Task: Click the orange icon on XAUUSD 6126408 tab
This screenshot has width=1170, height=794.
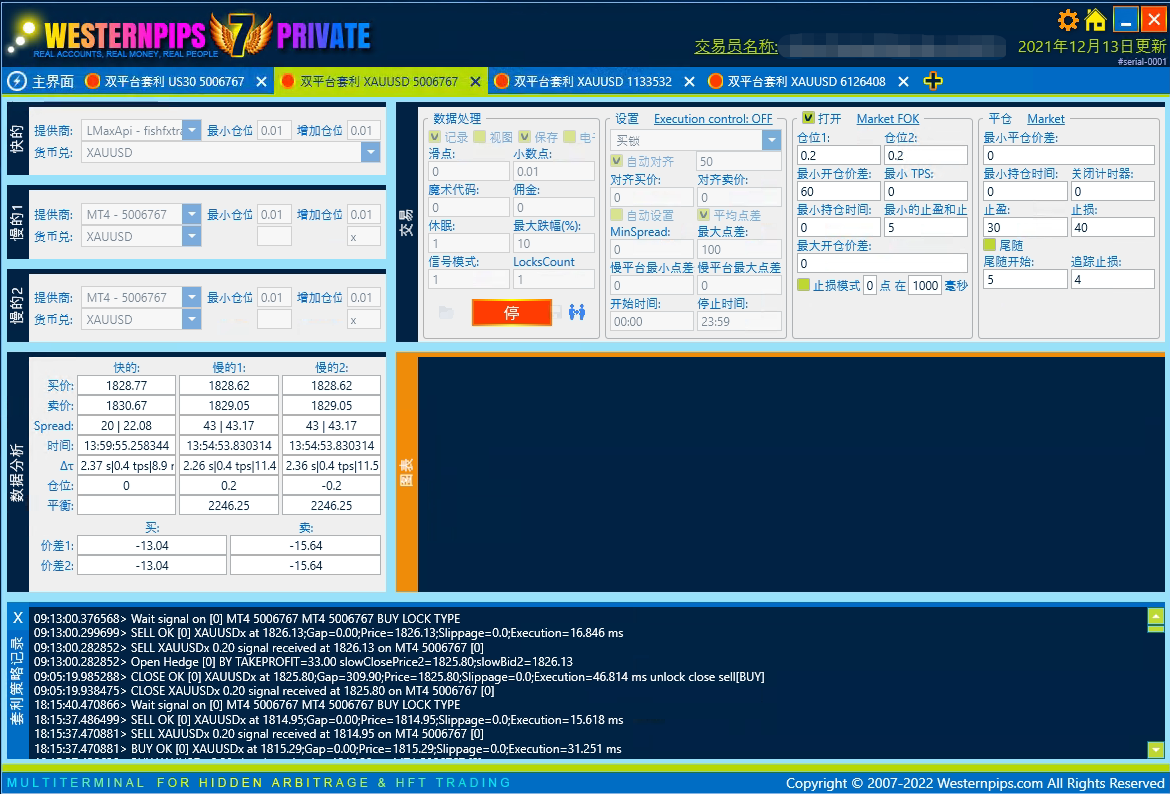Action: pyautogui.click(x=715, y=81)
